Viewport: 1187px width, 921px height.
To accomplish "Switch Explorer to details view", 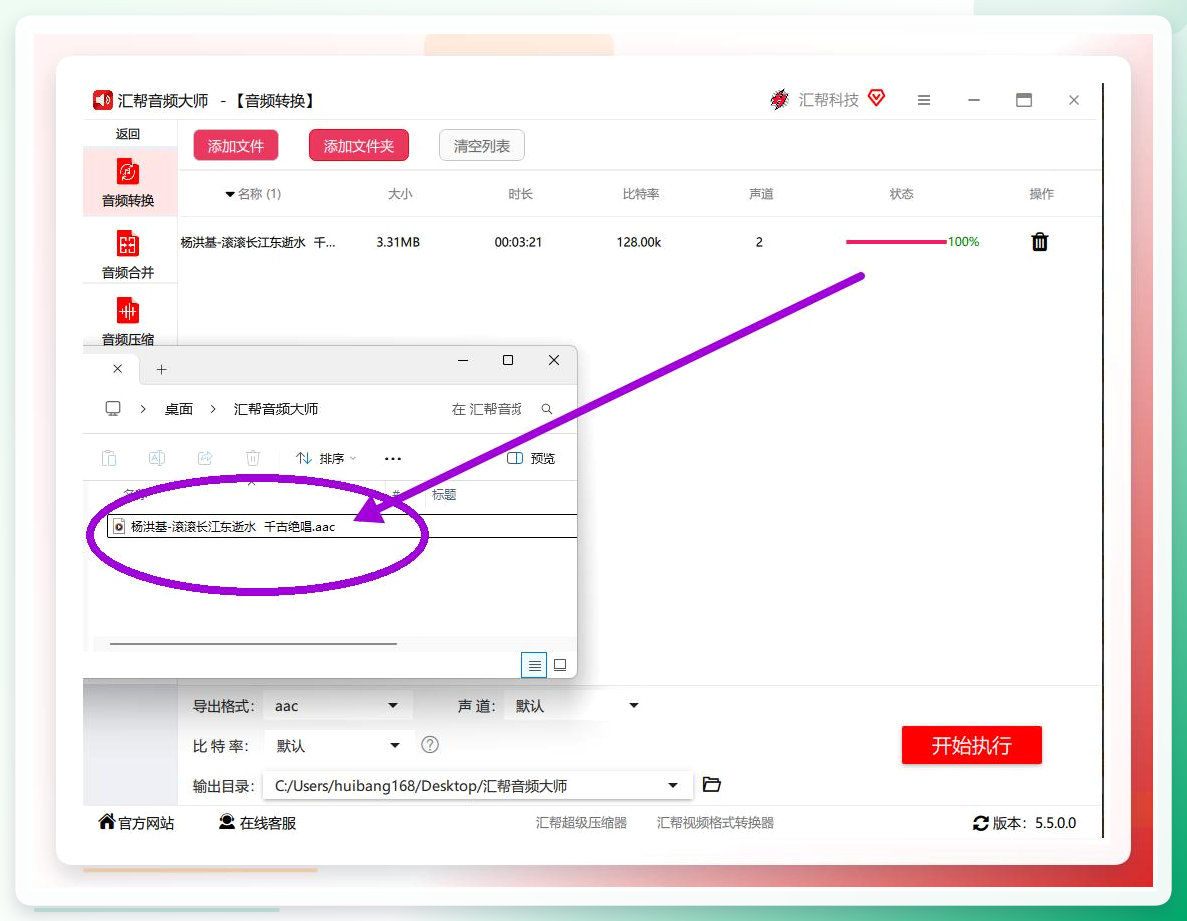I will coord(534,665).
